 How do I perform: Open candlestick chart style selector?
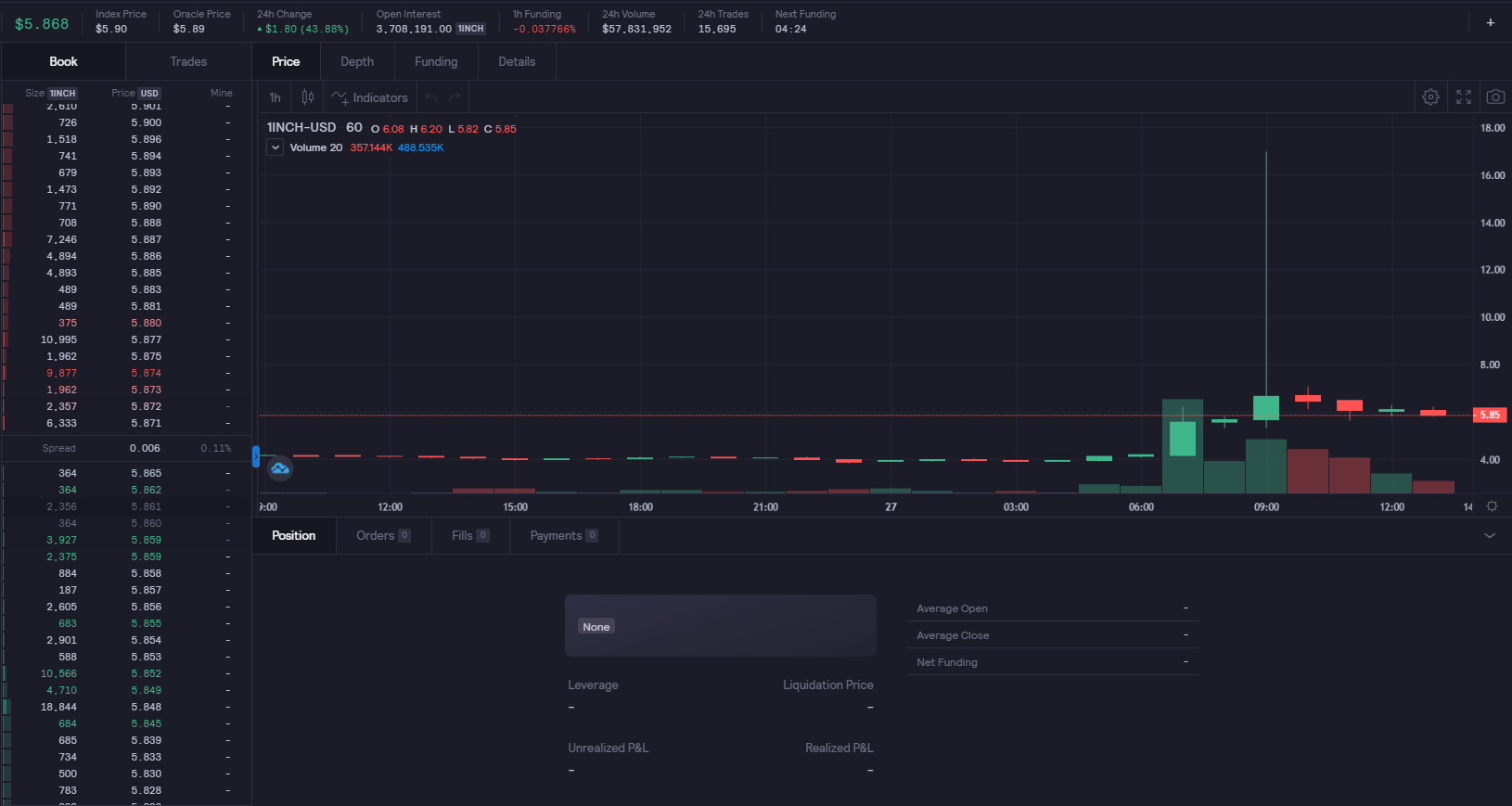(307, 97)
